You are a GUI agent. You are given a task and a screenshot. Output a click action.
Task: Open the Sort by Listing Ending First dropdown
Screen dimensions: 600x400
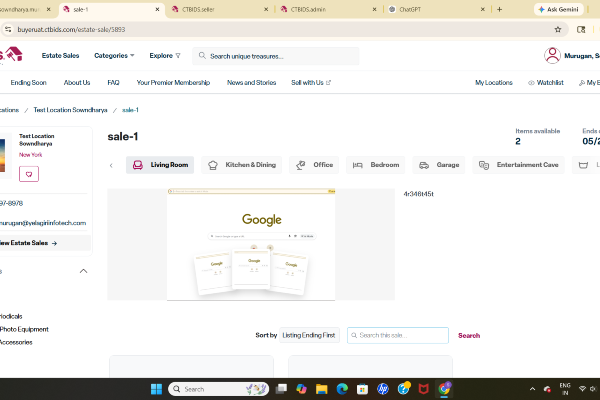(x=309, y=335)
